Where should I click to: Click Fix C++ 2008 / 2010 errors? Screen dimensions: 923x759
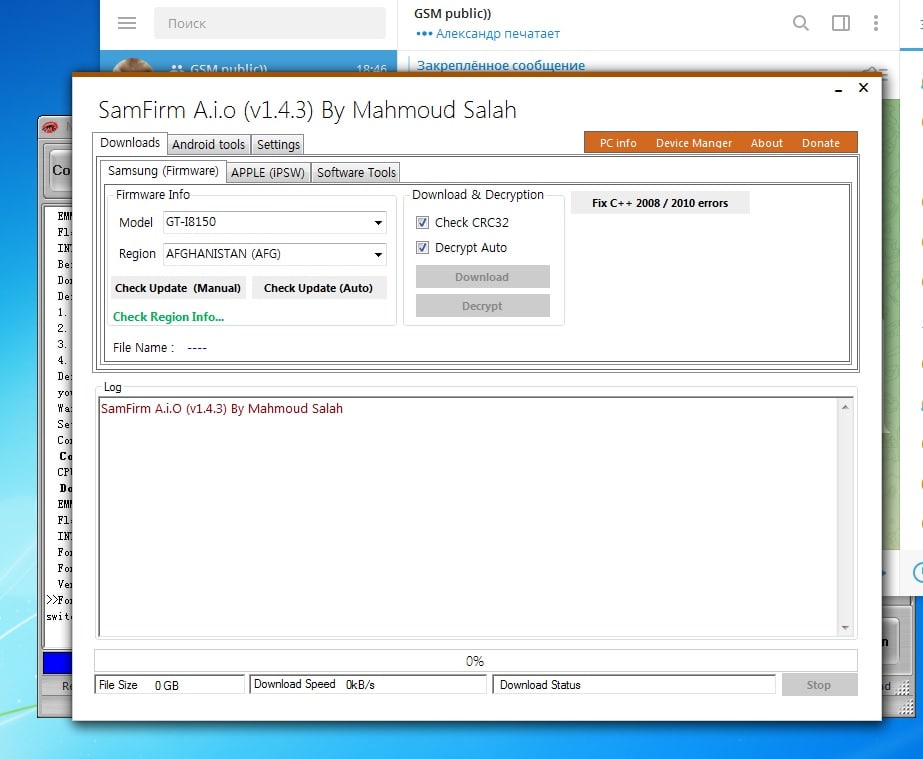click(660, 203)
